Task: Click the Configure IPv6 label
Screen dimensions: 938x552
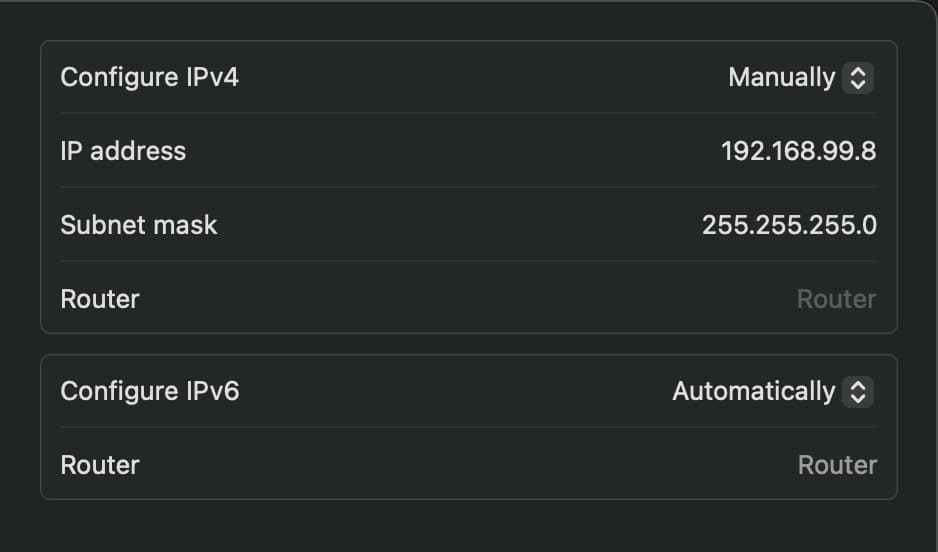Action: click(150, 391)
